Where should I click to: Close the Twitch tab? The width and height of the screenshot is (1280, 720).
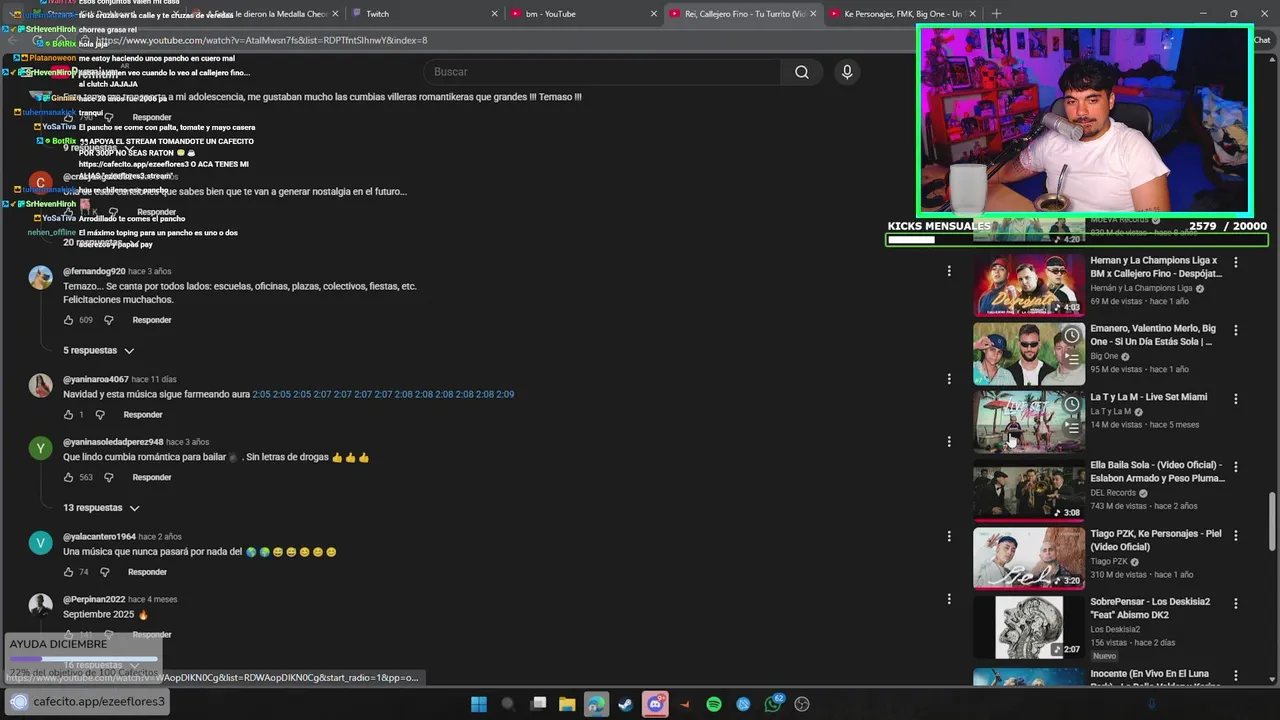494,14
